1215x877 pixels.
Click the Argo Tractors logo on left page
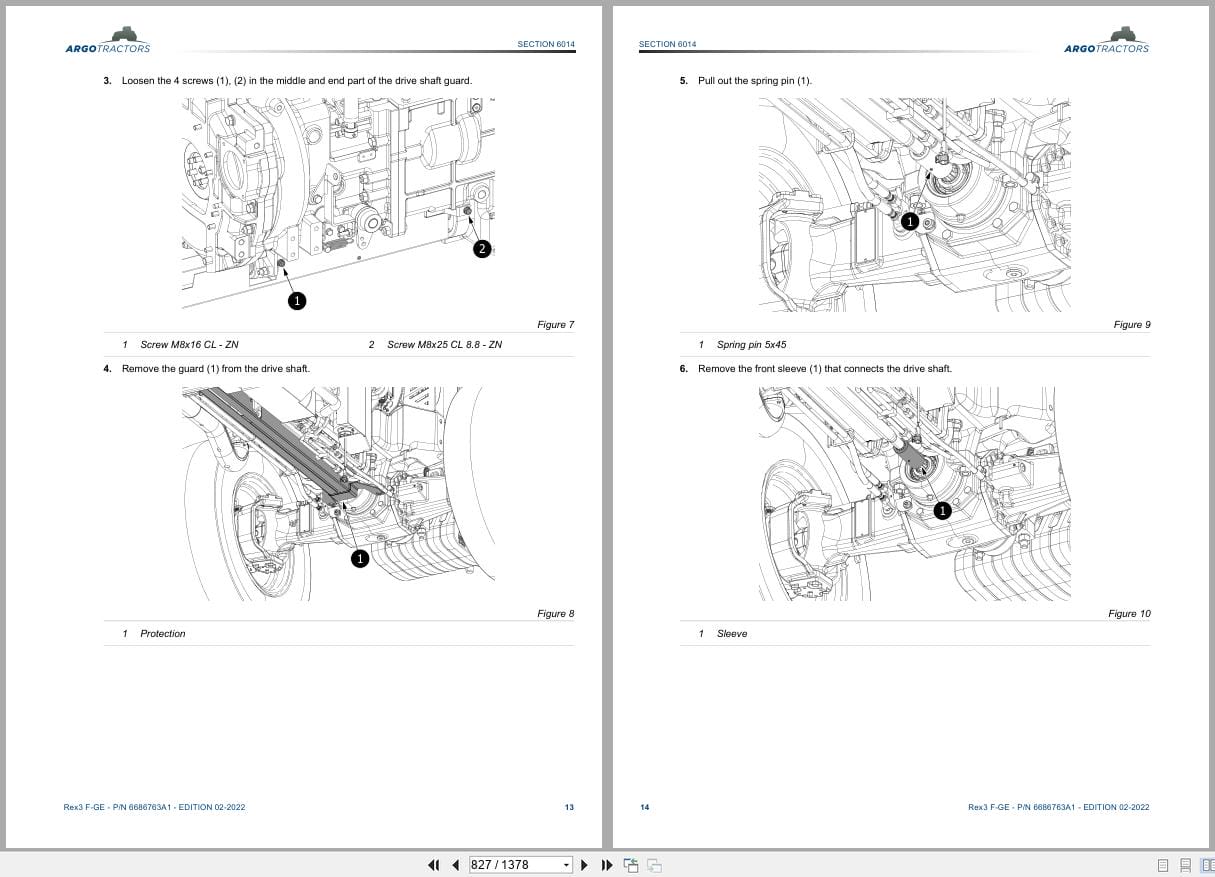(108, 40)
